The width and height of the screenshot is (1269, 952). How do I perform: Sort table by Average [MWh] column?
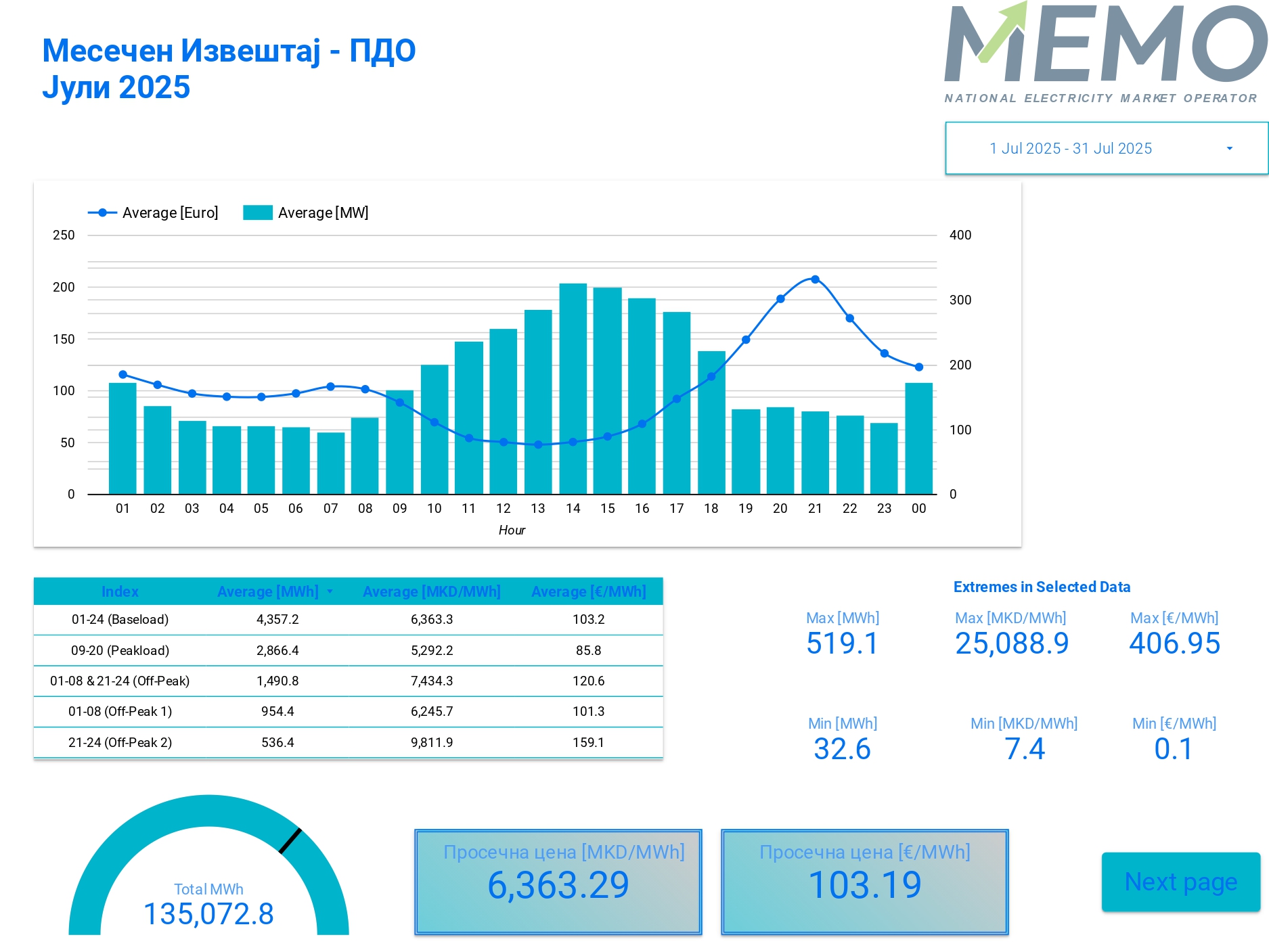point(268,591)
